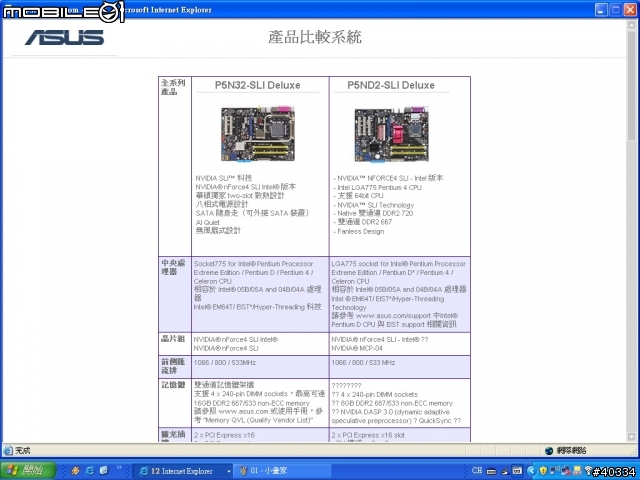This screenshot has height=480, width=640.
Task: Open Internet Explorer from quick launch
Action: 90,471
